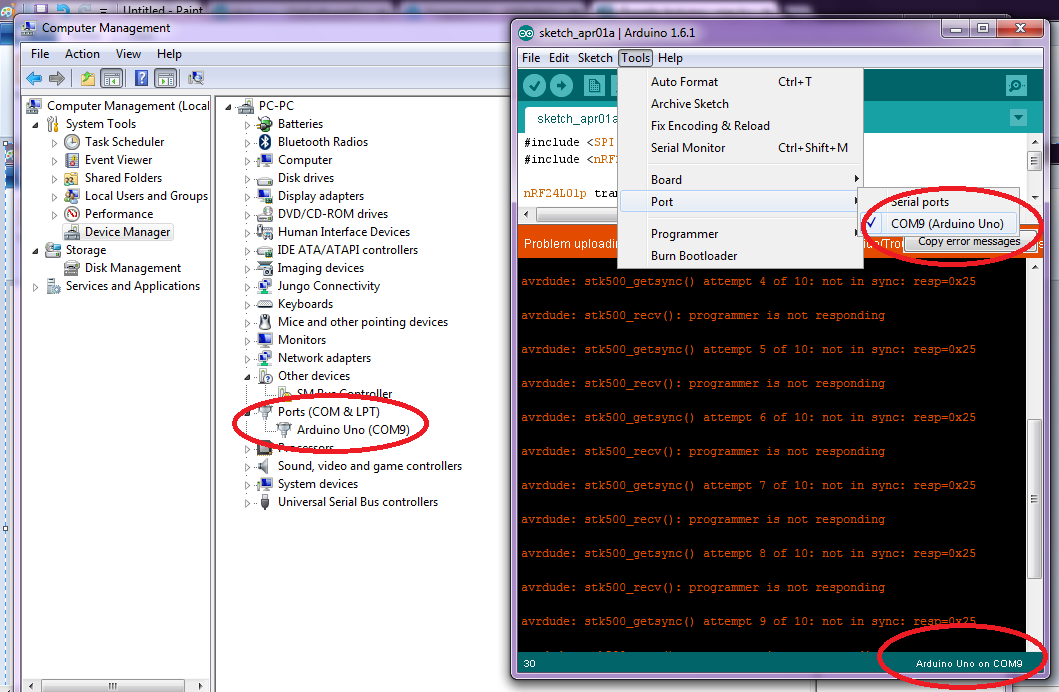The height and width of the screenshot is (692, 1059).
Task: Open the Arduino tab dropdown arrow
Action: click(x=1018, y=118)
